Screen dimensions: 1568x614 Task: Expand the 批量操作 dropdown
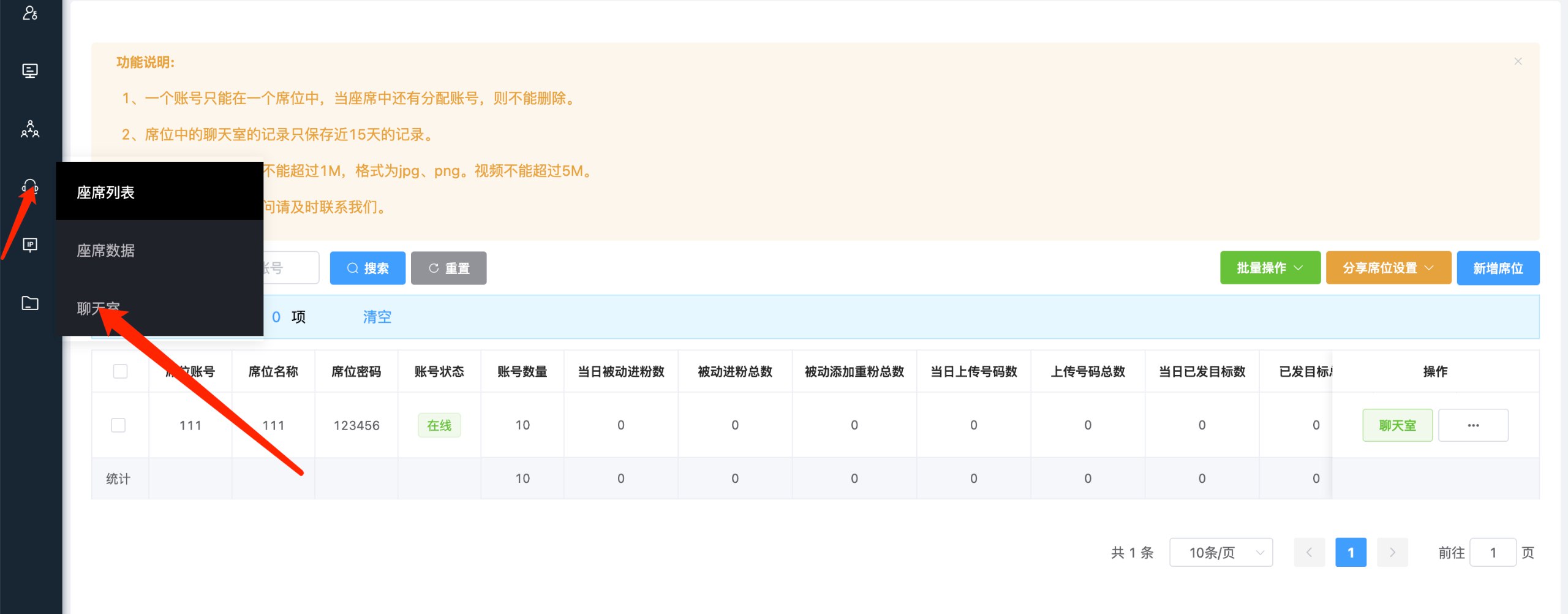click(x=1270, y=268)
